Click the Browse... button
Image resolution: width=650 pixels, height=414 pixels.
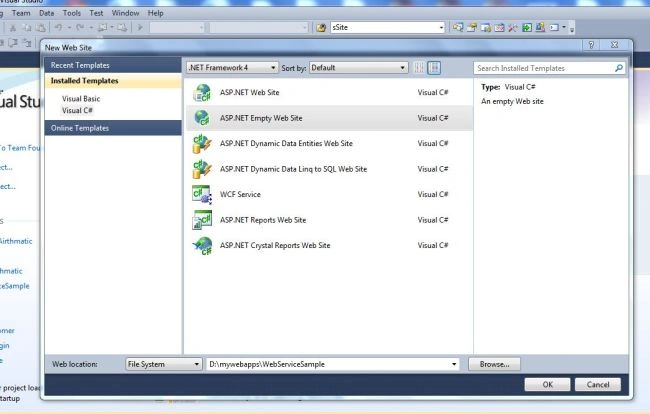coord(495,364)
